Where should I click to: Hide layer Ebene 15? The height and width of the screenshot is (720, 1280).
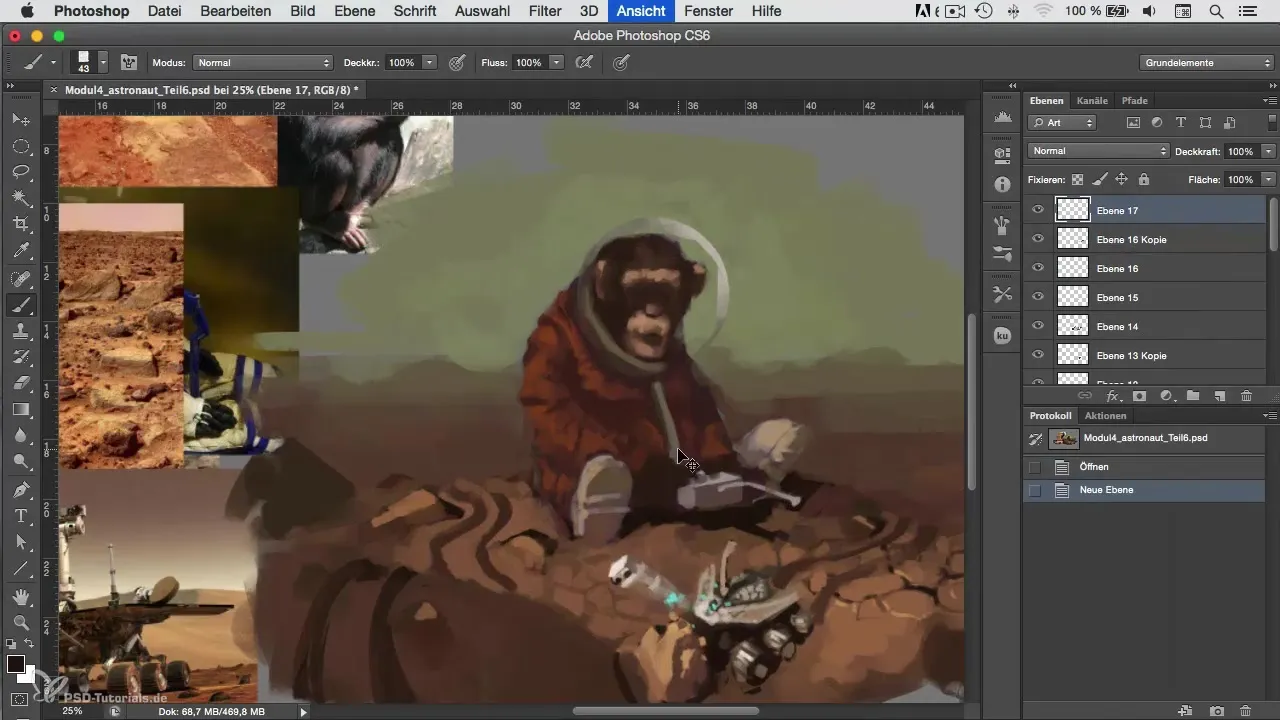(x=1038, y=297)
